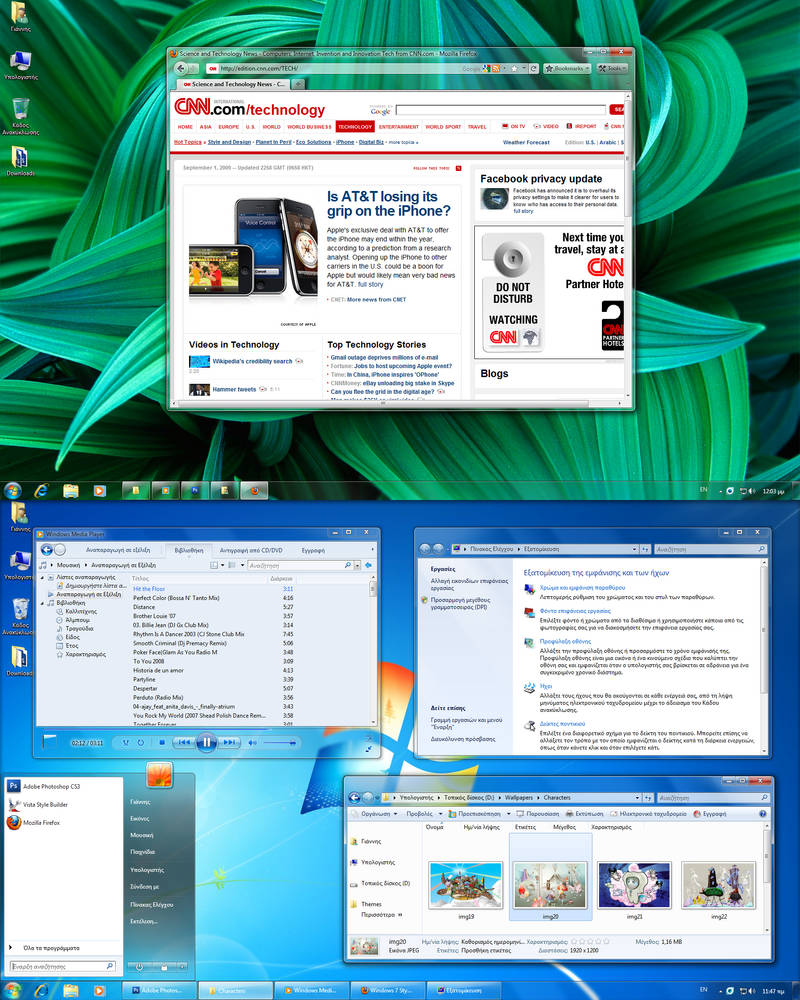Open the Οργάνωση menu in Explorer
Viewport: 800px width, 1000px height.
375,814
